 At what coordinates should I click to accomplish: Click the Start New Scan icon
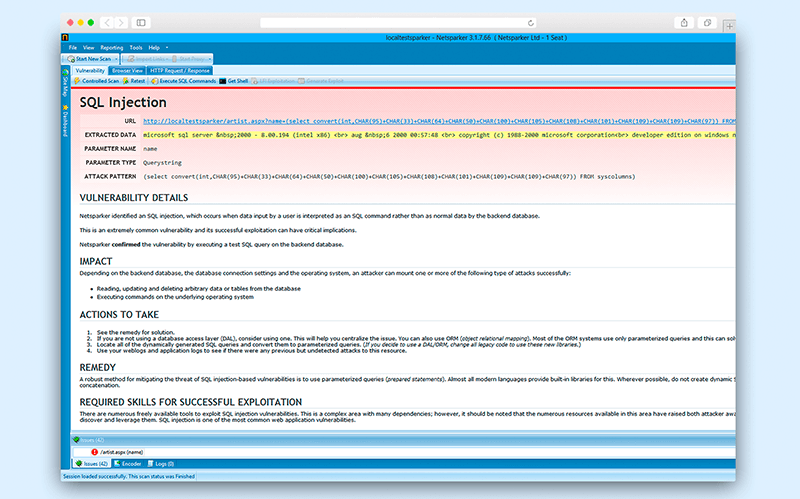(x=71, y=59)
